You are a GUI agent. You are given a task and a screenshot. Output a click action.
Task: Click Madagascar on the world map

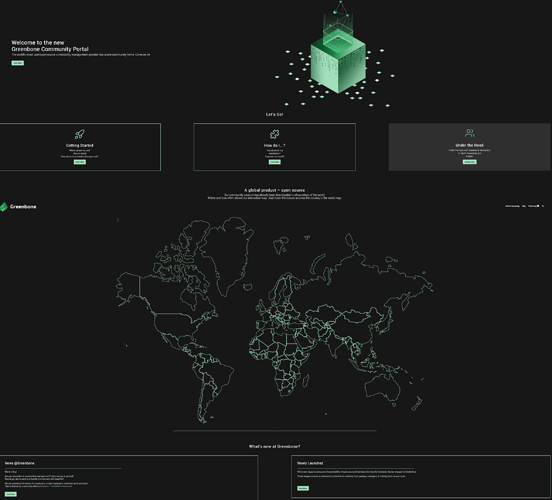coord(306,381)
